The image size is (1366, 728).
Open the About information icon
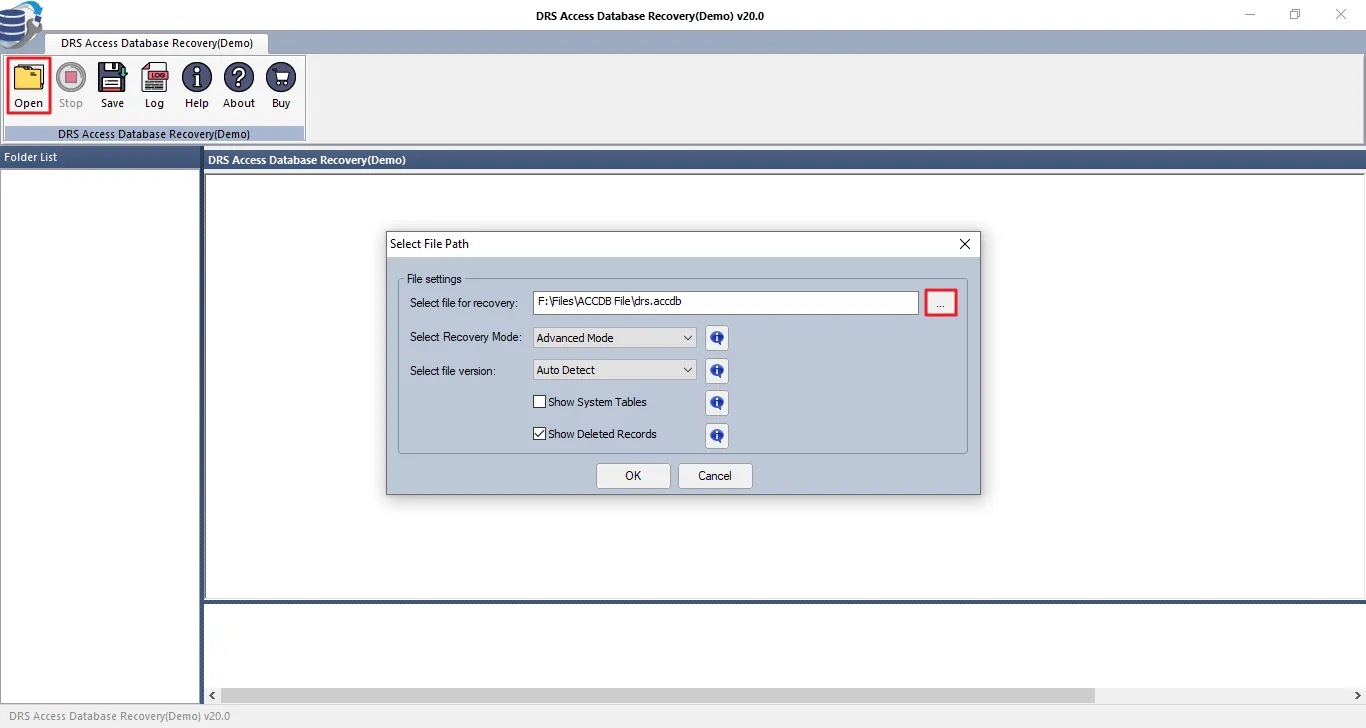[x=239, y=85]
